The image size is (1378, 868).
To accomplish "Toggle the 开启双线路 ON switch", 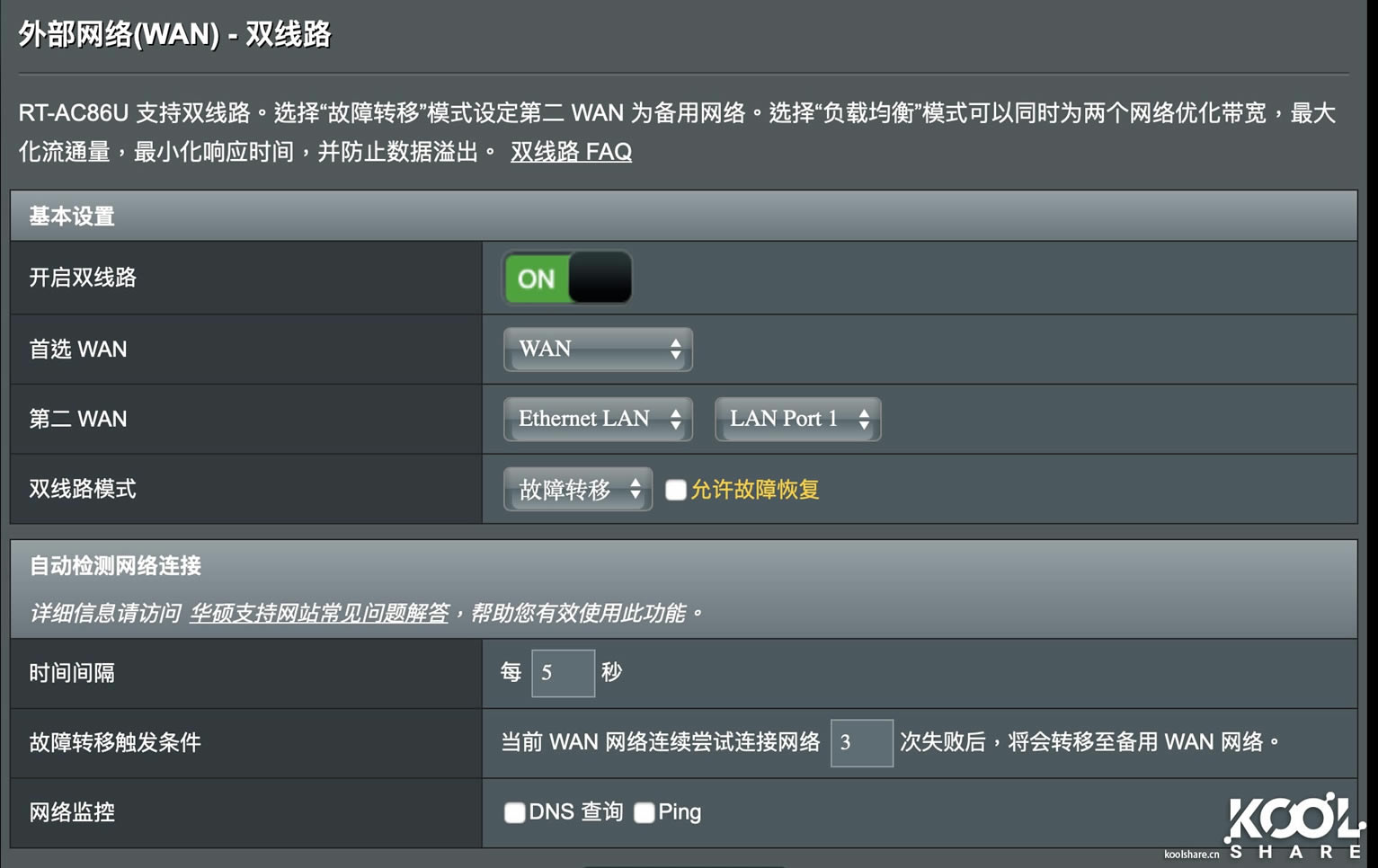I will (567, 278).
